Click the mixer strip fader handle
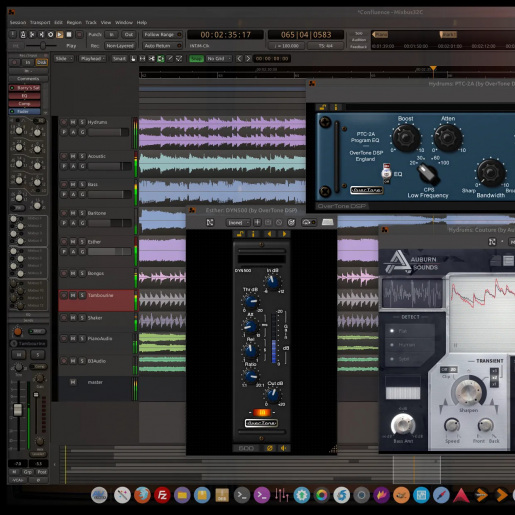Viewport: 515px width, 515px height. tap(18, 410)
